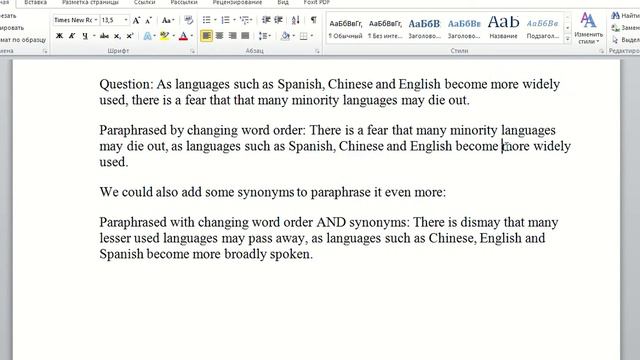Open the Разметка страницы tab

[x=90, y=2]
